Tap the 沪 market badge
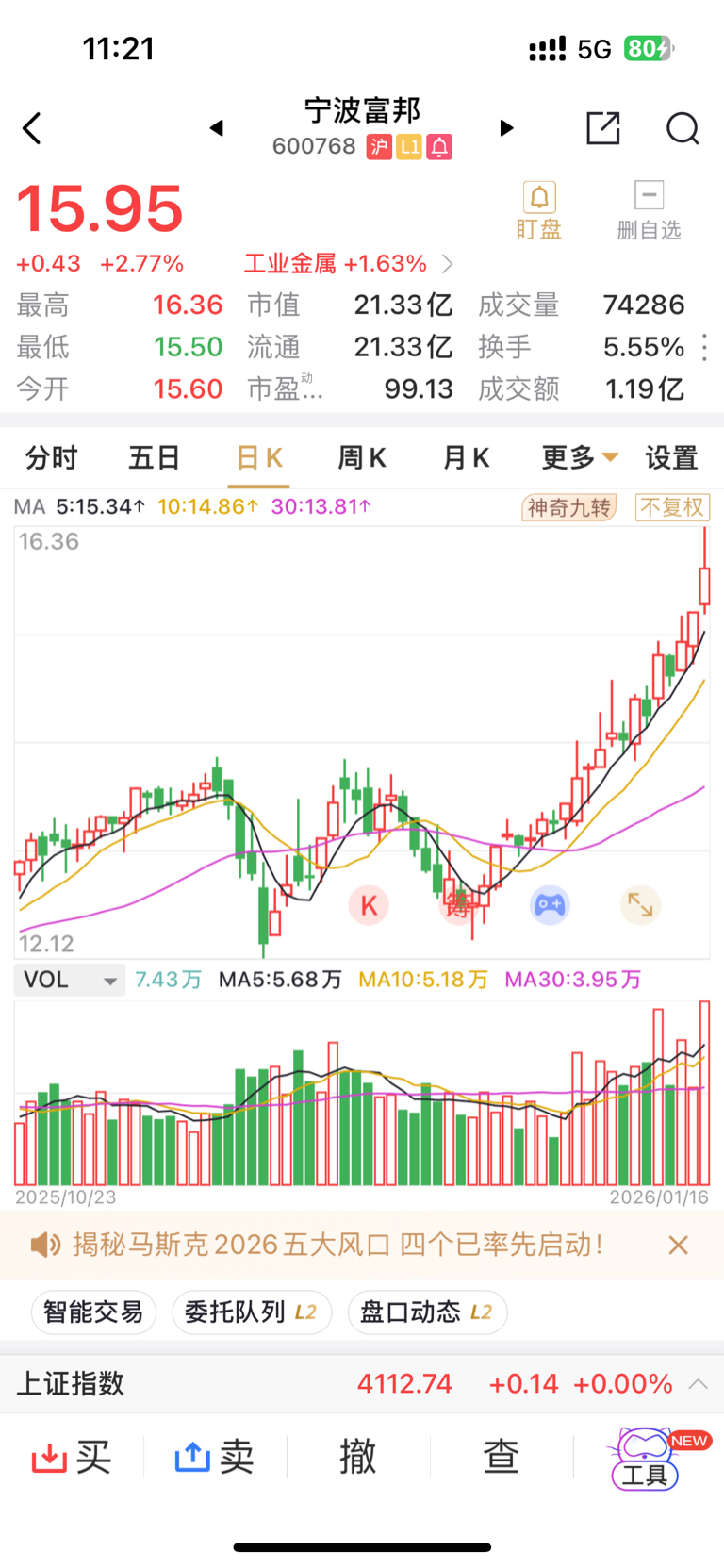The width and height of the screenshot is (724, 1568). coord(379,147)
